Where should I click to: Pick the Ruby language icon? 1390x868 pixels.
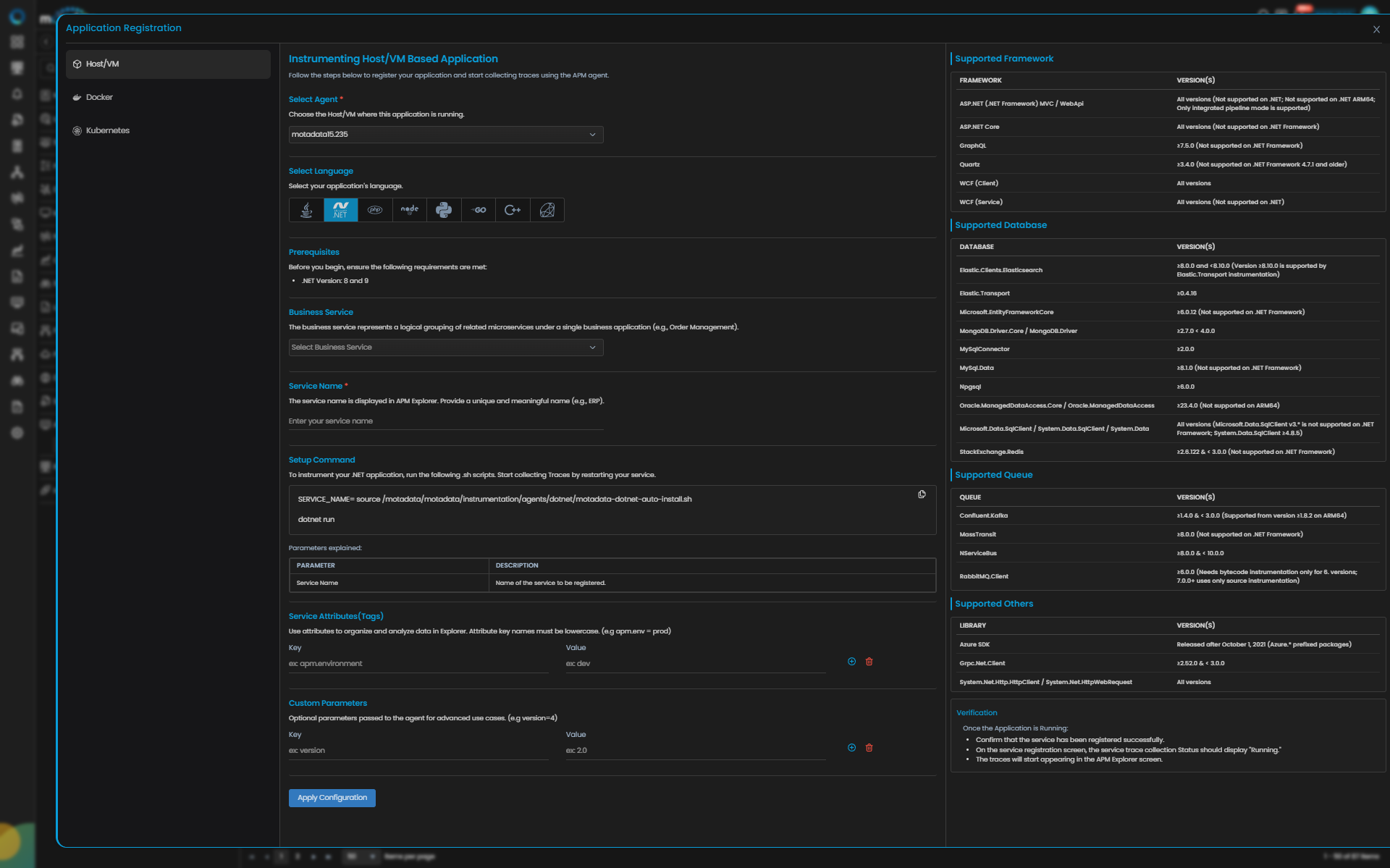tap(547, 210)
